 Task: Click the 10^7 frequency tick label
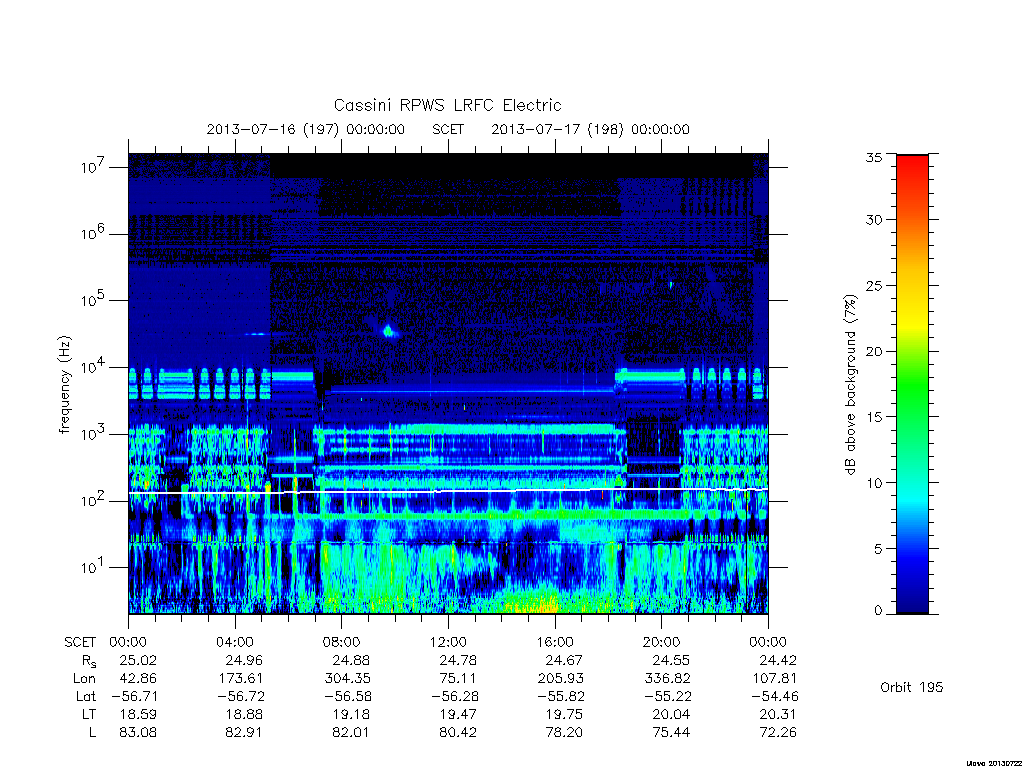[x=93, y=167]
